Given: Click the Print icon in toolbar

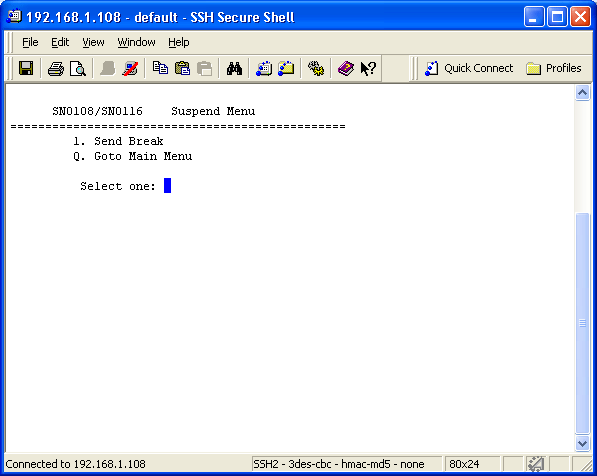Looking at the screenshot, I should [x=56, y=69].
